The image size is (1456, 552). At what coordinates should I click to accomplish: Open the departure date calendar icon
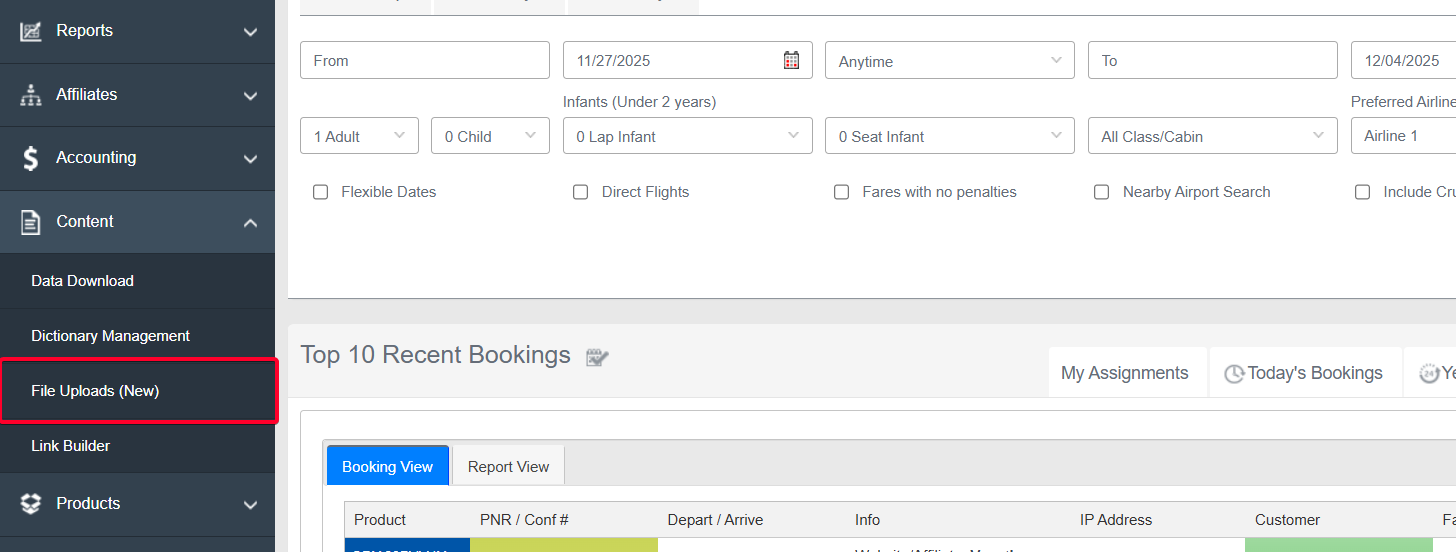coord(791,60)
